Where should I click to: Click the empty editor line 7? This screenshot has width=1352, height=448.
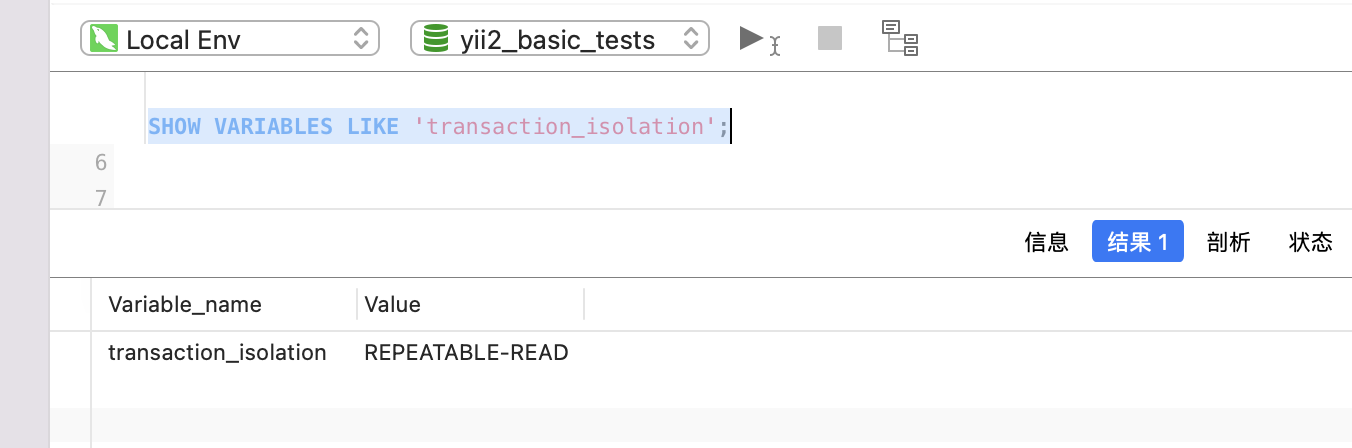[x=700, y=197]
